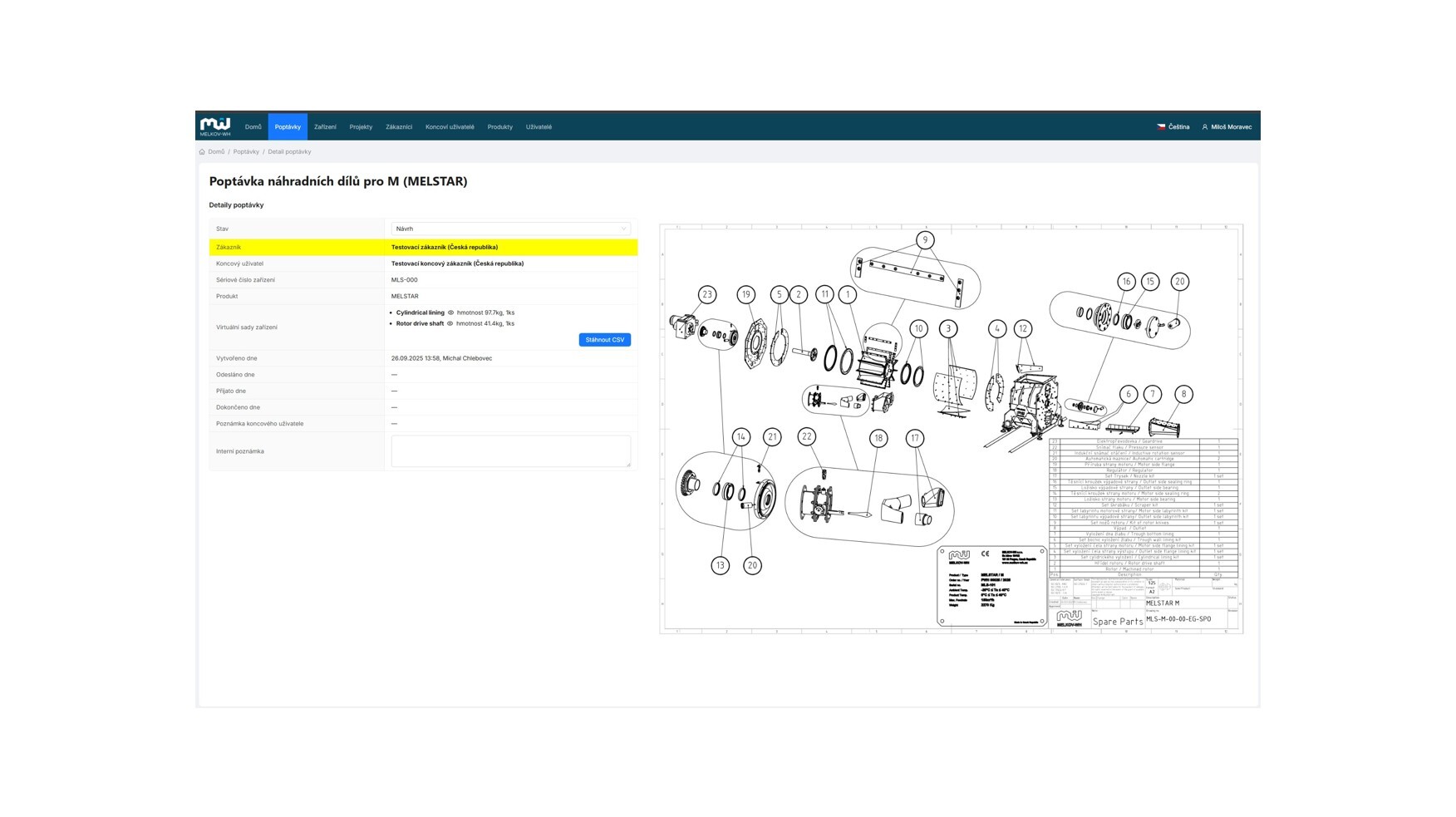Click the Melkov-WH logo
The width and height of the screenshot is (1456, 817).
(215, 126)
